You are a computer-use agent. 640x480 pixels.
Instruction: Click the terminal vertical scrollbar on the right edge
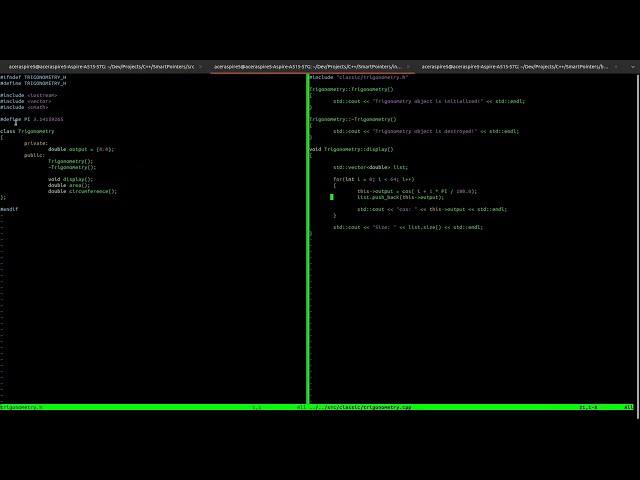click(637, 246)
